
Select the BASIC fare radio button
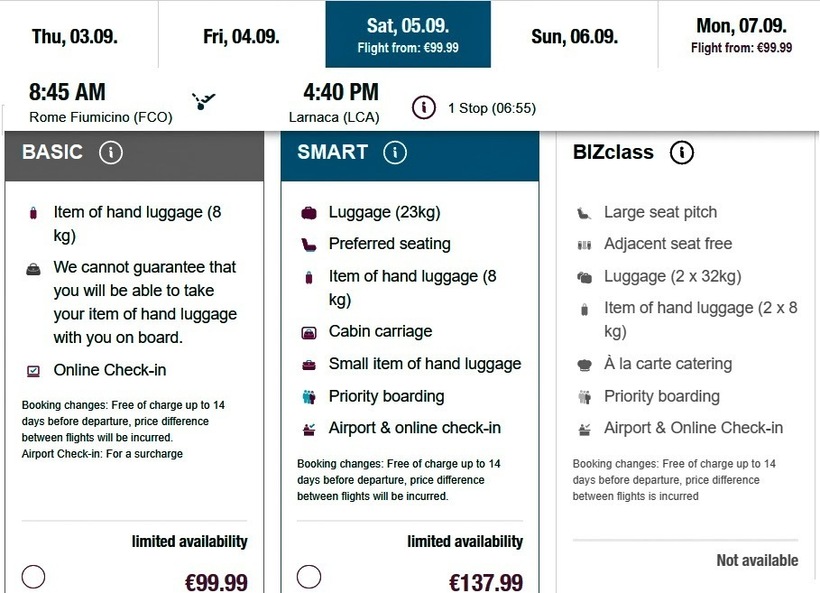(33, 577)
